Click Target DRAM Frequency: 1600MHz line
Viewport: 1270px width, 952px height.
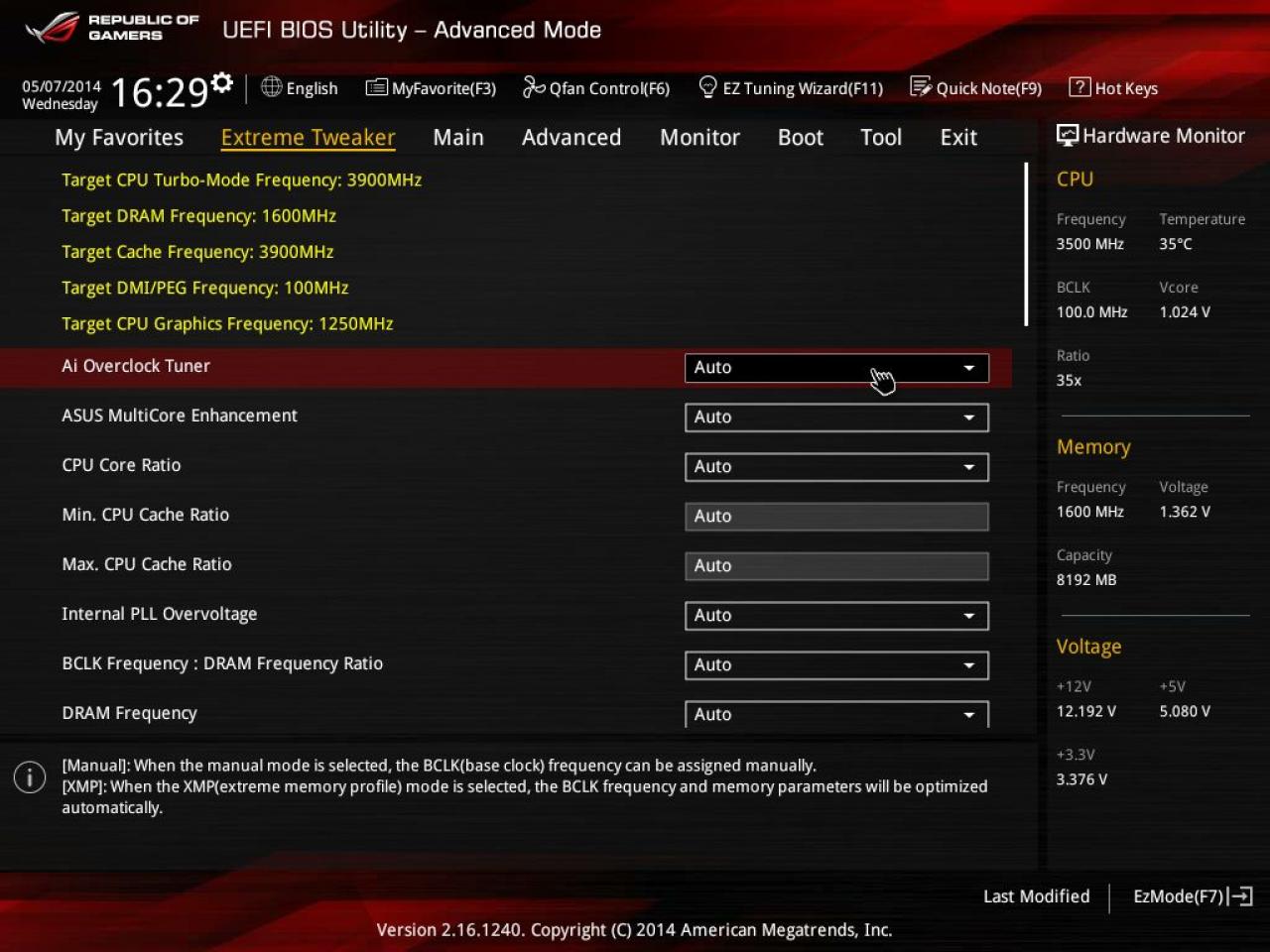coord(198,215)
